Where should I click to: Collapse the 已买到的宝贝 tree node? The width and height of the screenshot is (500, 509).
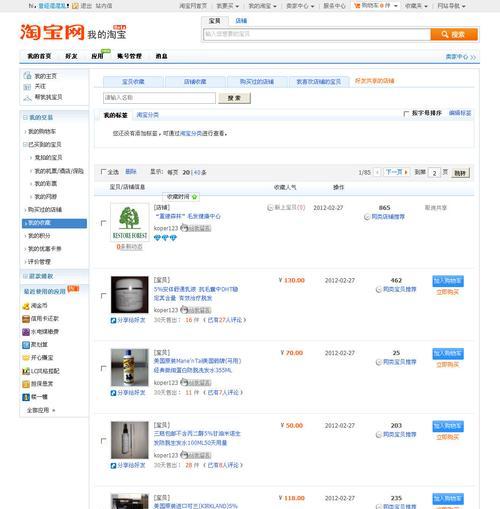pyautogui.click(x=25, y=144)
